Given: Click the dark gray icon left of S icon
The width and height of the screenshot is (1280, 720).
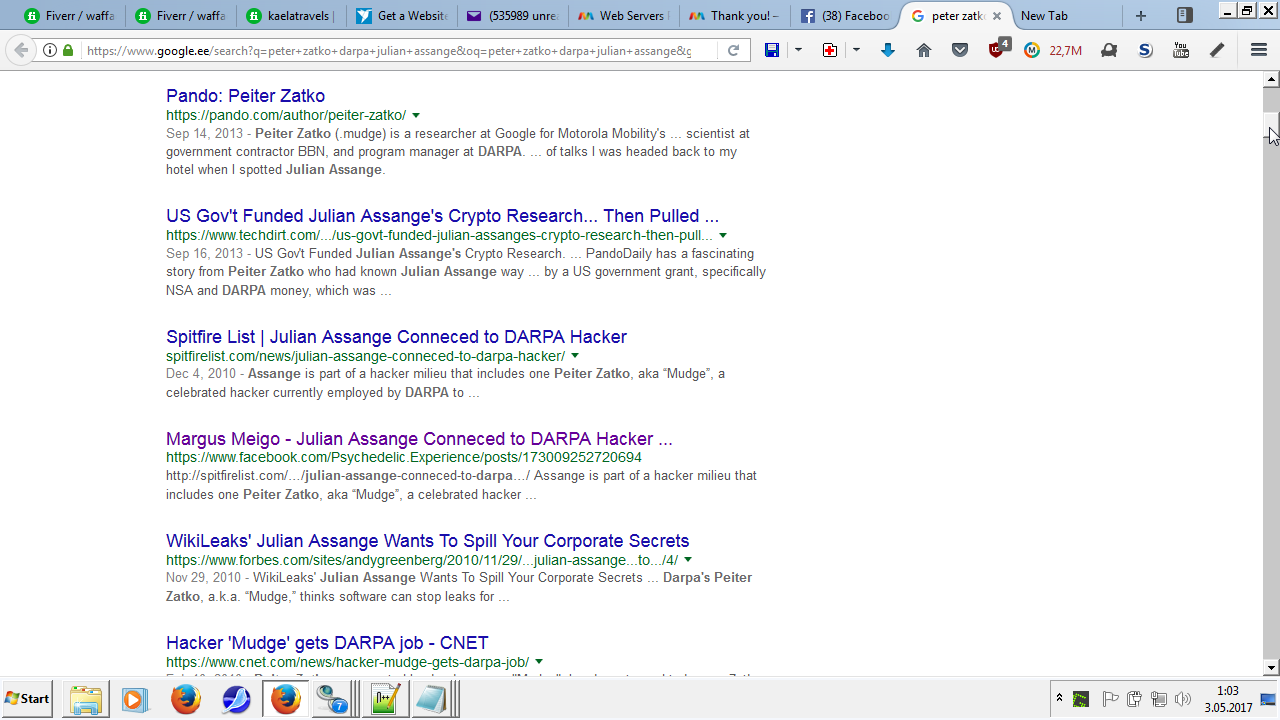Looking at the screenshot, I should [x=1109, y=50].
